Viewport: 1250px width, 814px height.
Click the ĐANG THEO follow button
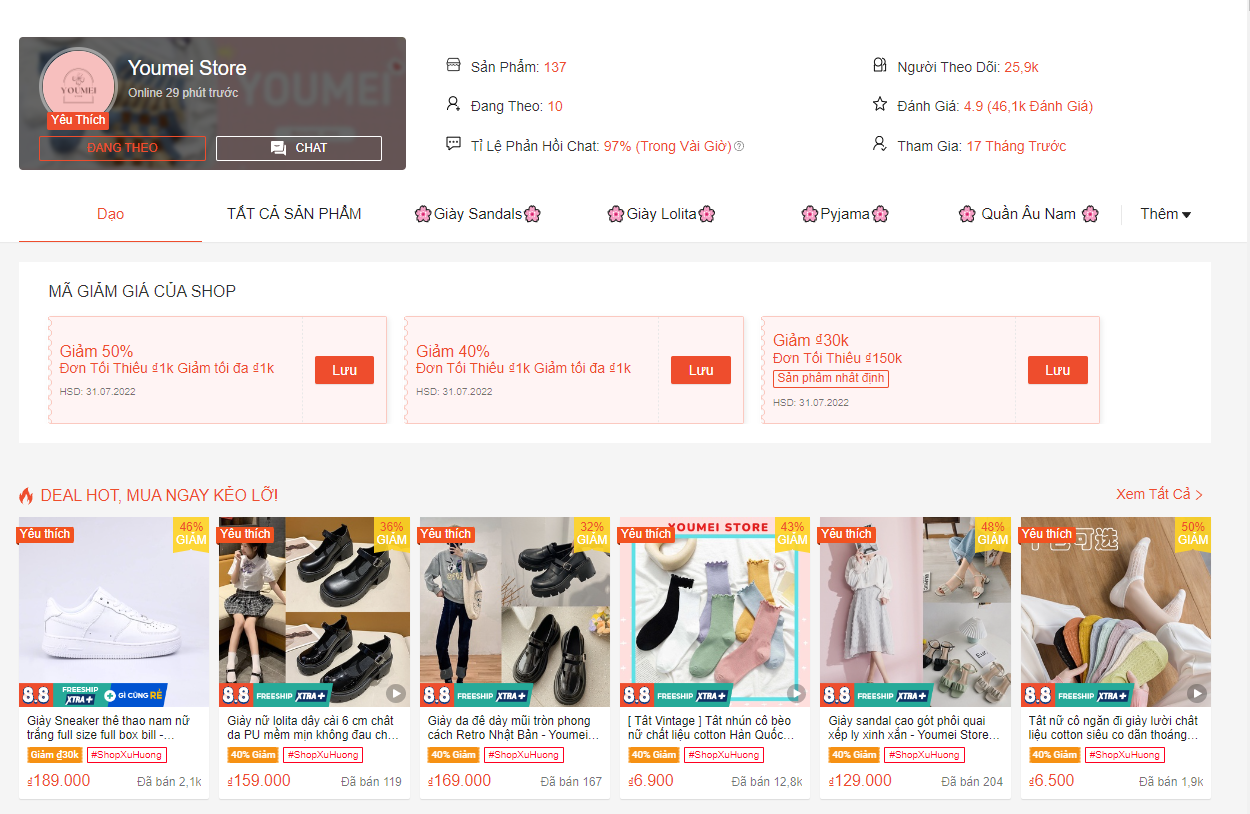(x=122, y=148)
